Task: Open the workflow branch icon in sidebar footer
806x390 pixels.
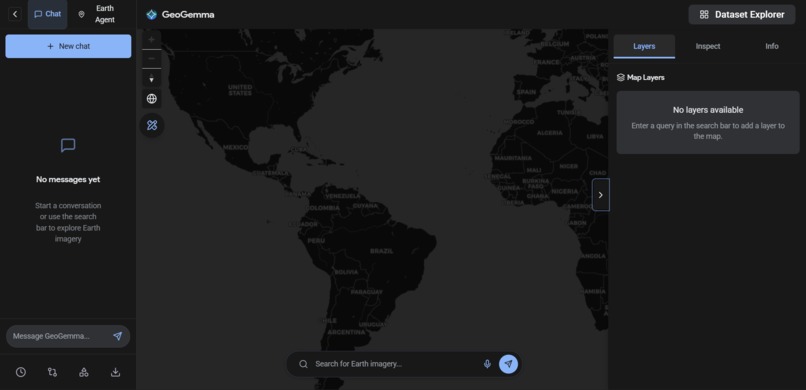Action: coord(52,372)
